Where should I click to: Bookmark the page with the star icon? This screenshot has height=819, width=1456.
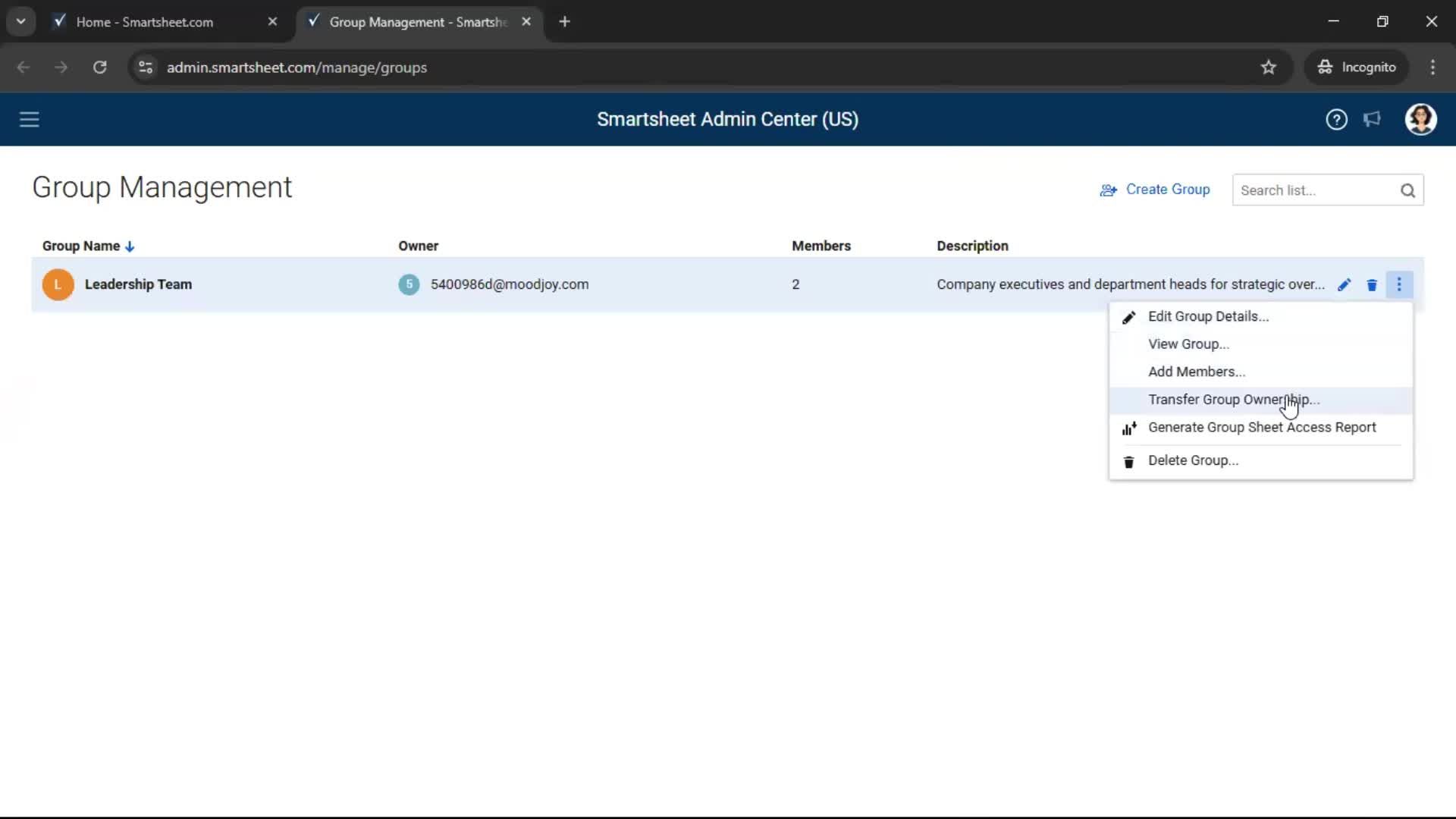(1269, 67)
